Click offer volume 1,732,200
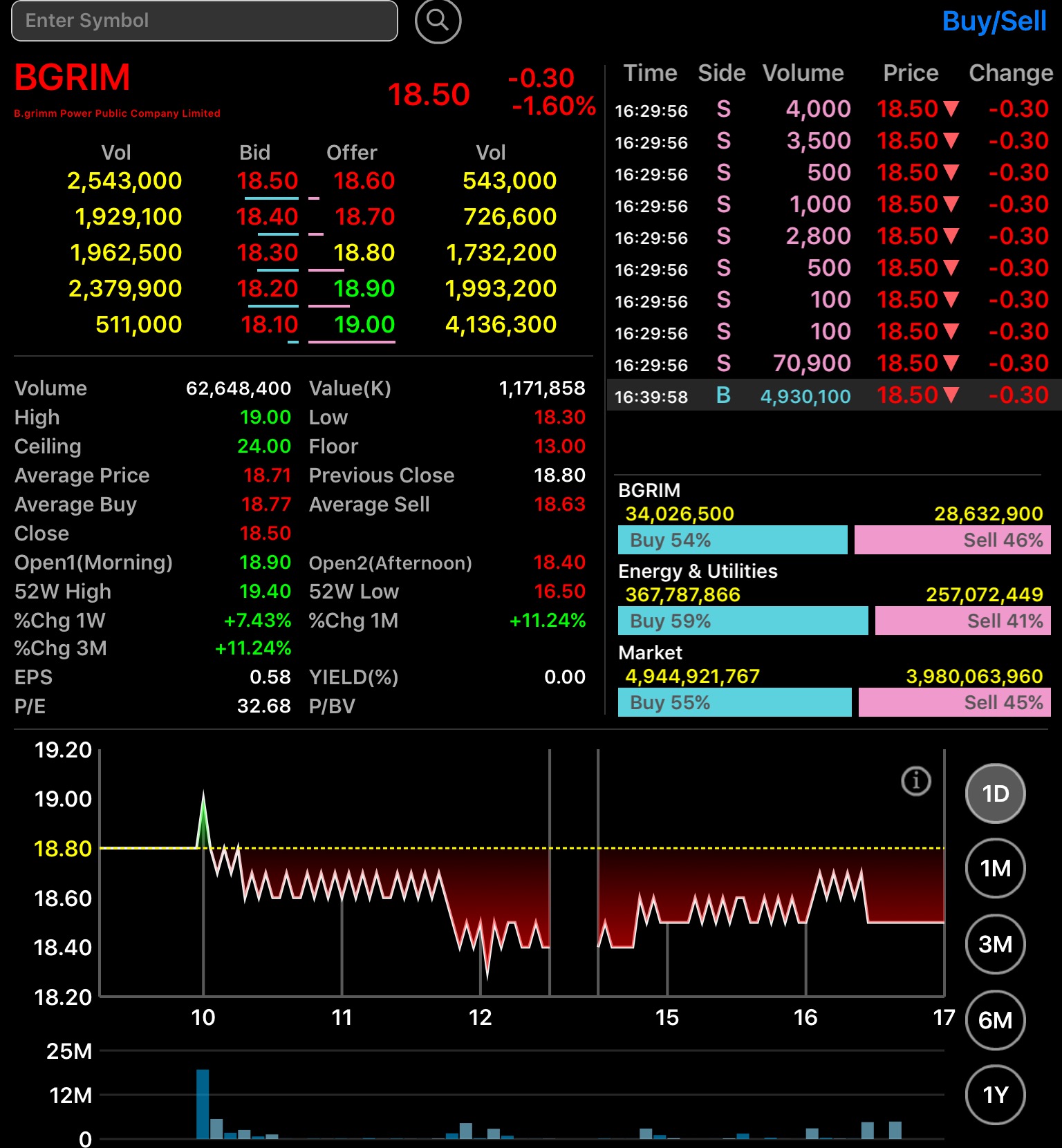The width and height of the screenshot is (1062, 1148). (x=501, y=253)
